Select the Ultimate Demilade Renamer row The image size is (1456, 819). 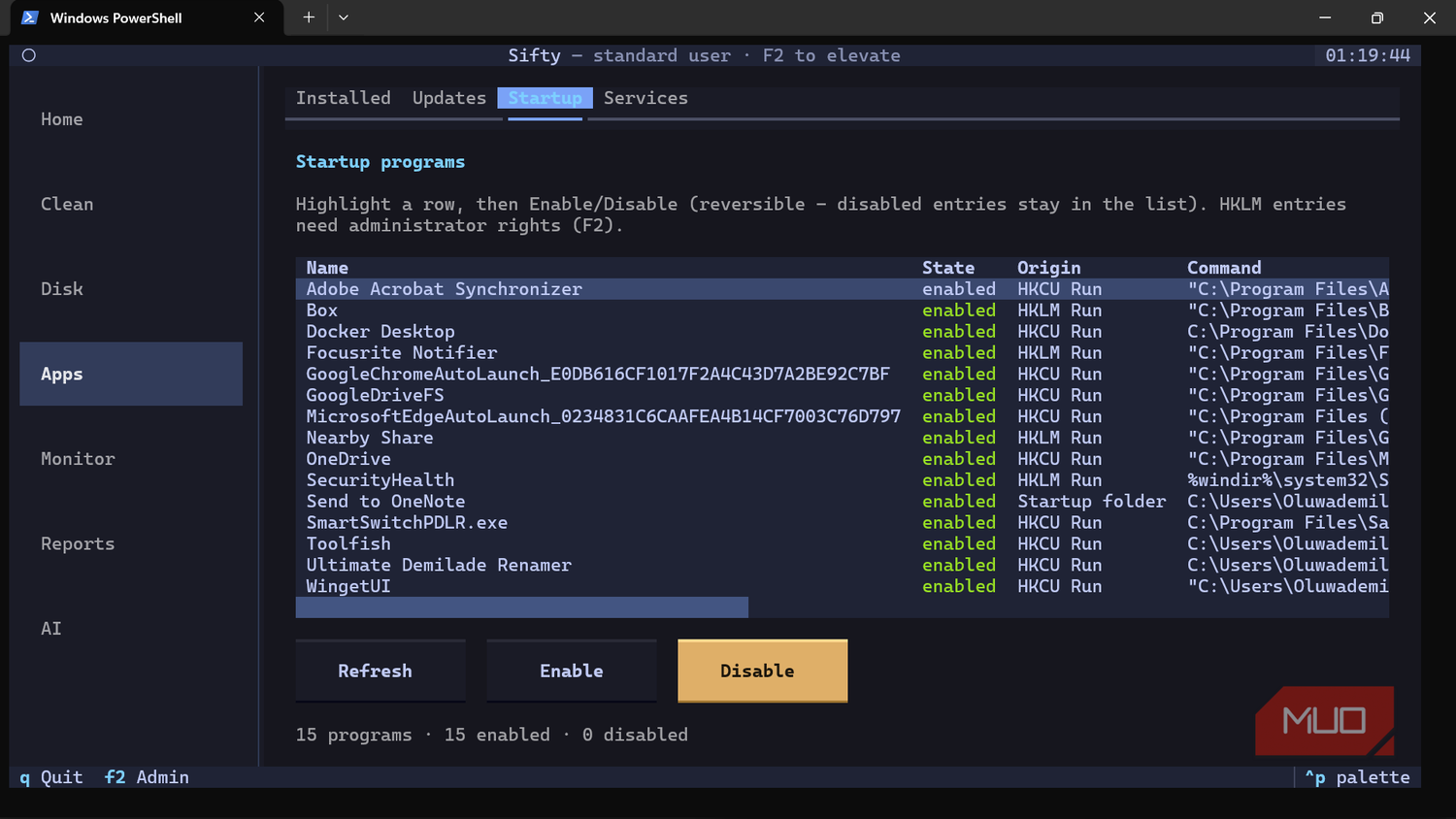843,565
